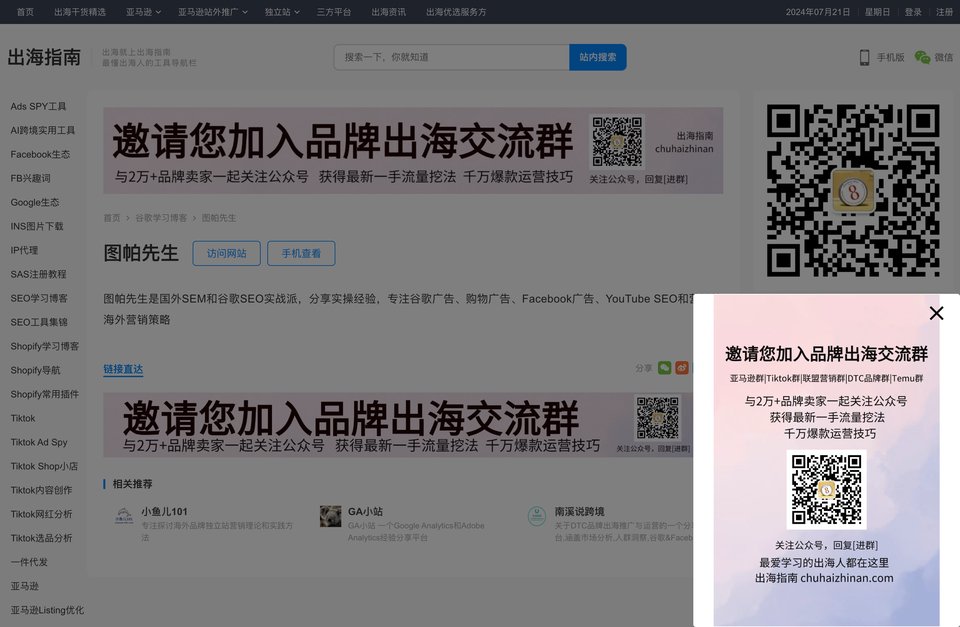The width and height of the screenshot is (960, 627).
Task: Click 谷歌学习博客 breadcrumb link
Action: [161, 218]
